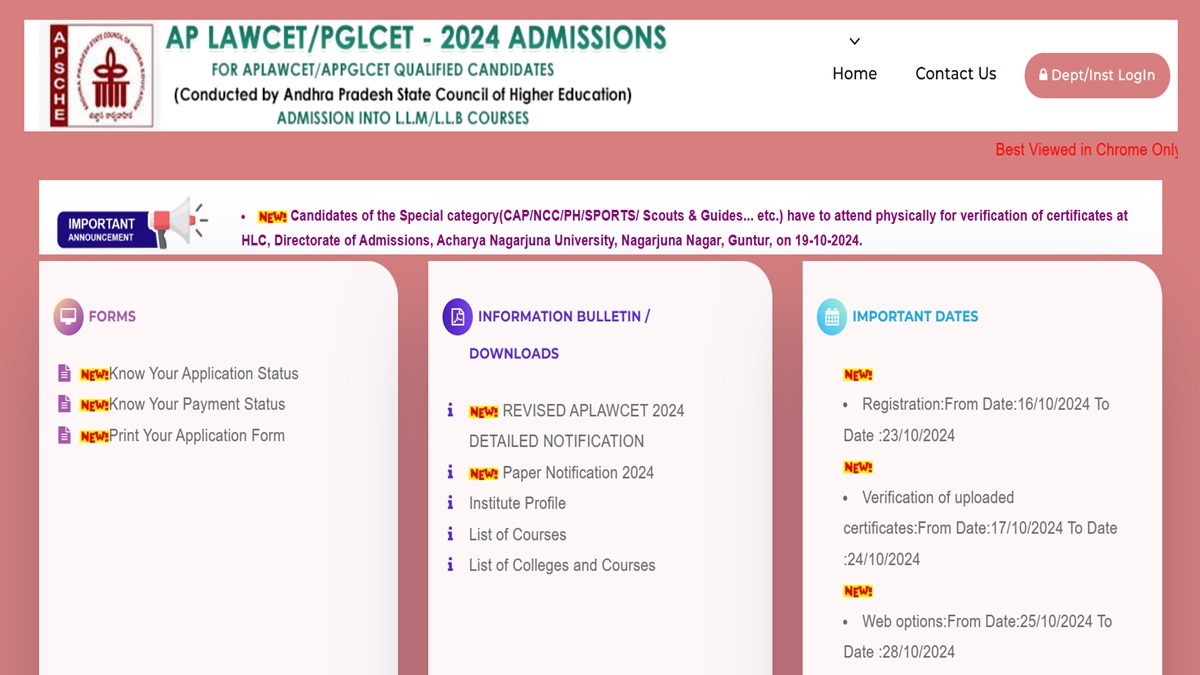Screen dimensions: 1200x675
Task: Open the Institute Profile link
Action: coord(517,504)
